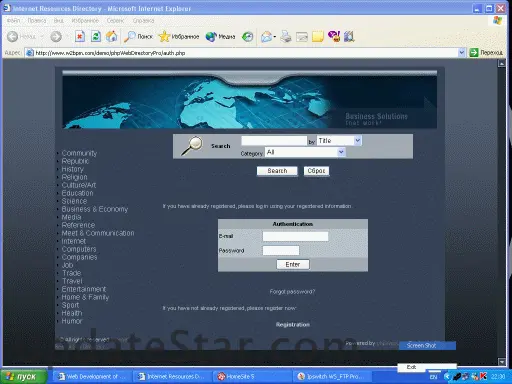Focus the search keyword input field
Screen dimensions: 512x384
coord(274,141)
